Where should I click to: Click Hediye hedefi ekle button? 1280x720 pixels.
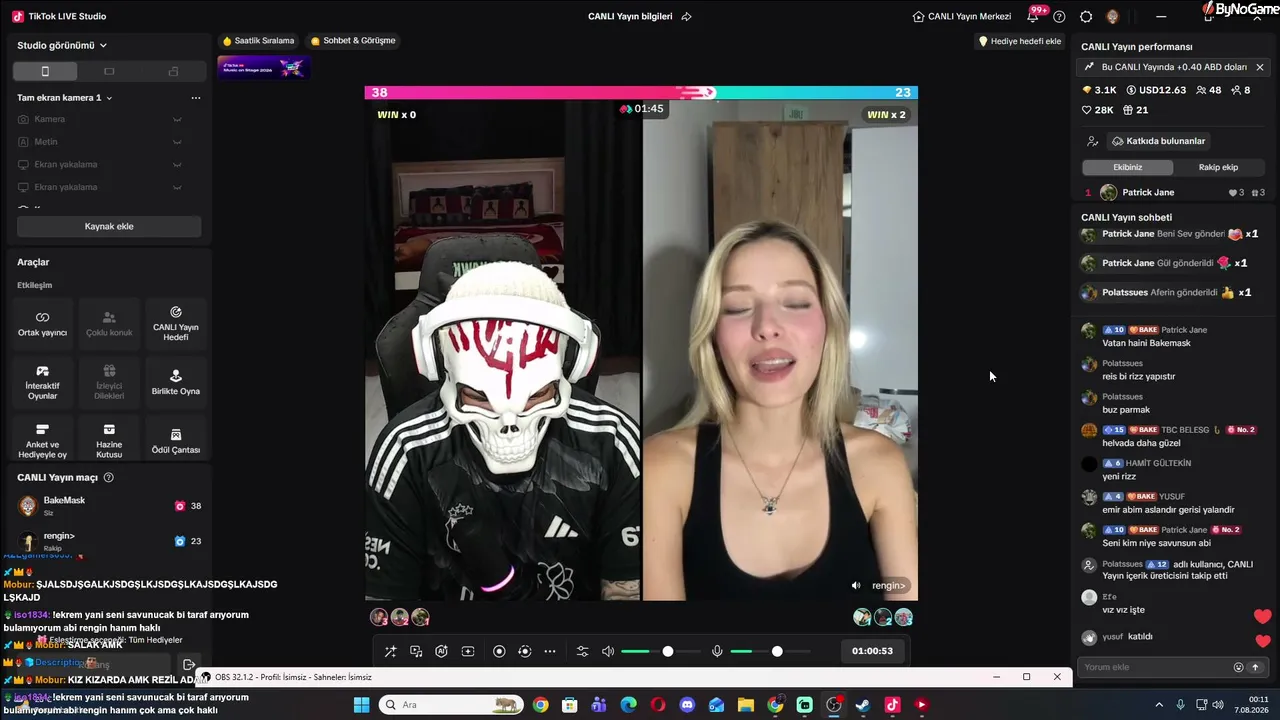1019,41
